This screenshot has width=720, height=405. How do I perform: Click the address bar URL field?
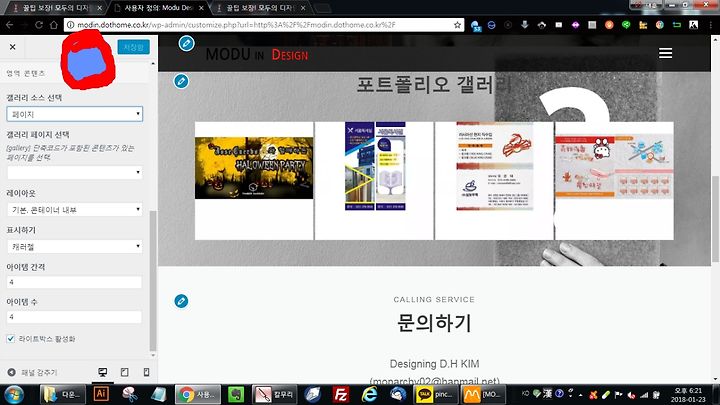tap(264, 25)
